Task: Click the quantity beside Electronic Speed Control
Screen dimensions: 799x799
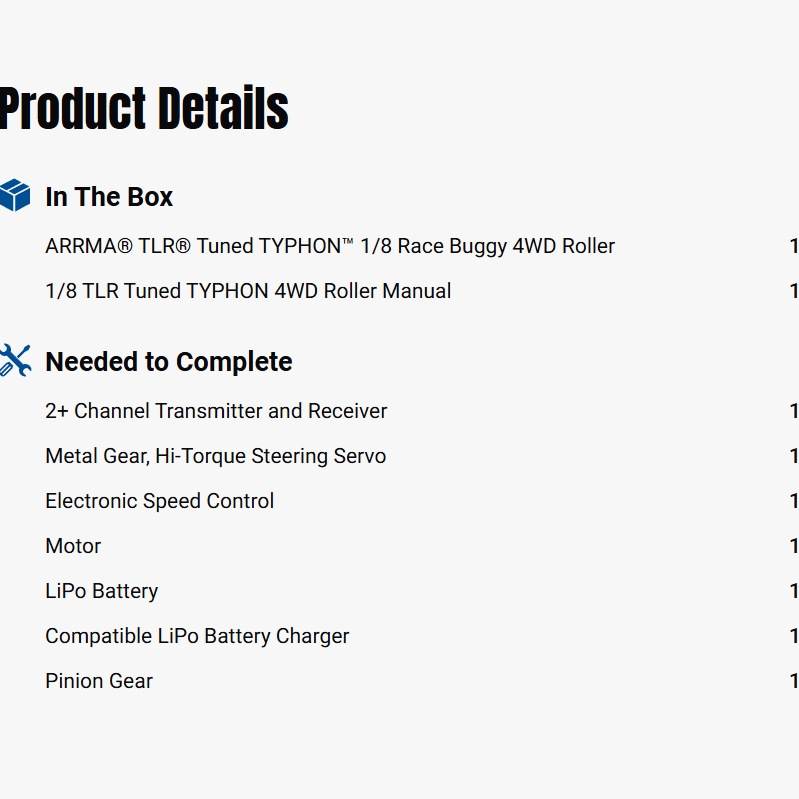Action: click(x=793, y=501)
